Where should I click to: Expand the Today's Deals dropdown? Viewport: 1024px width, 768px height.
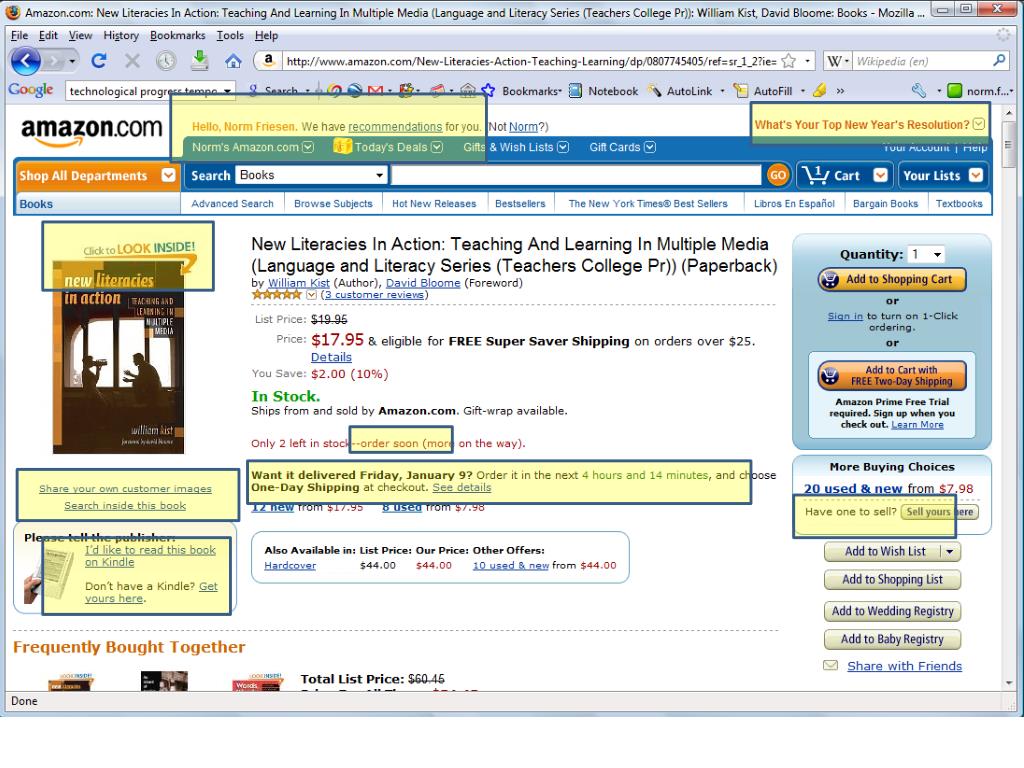[437, 147]
